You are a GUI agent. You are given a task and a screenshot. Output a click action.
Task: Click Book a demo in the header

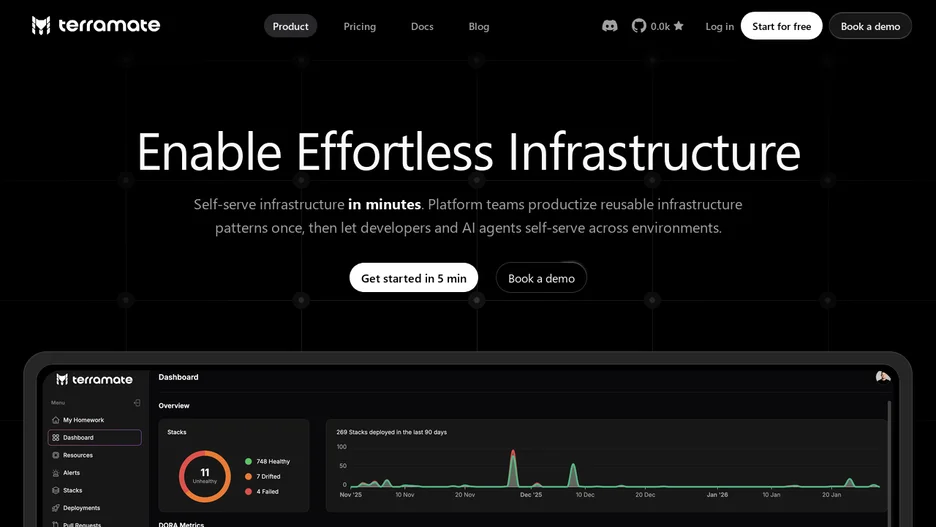point(870,26)
